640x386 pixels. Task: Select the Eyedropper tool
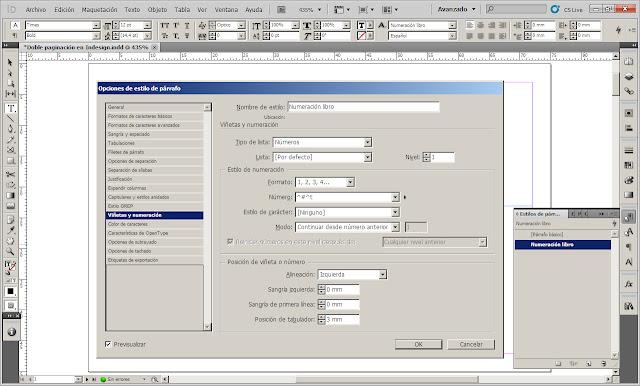click(10, 231)
